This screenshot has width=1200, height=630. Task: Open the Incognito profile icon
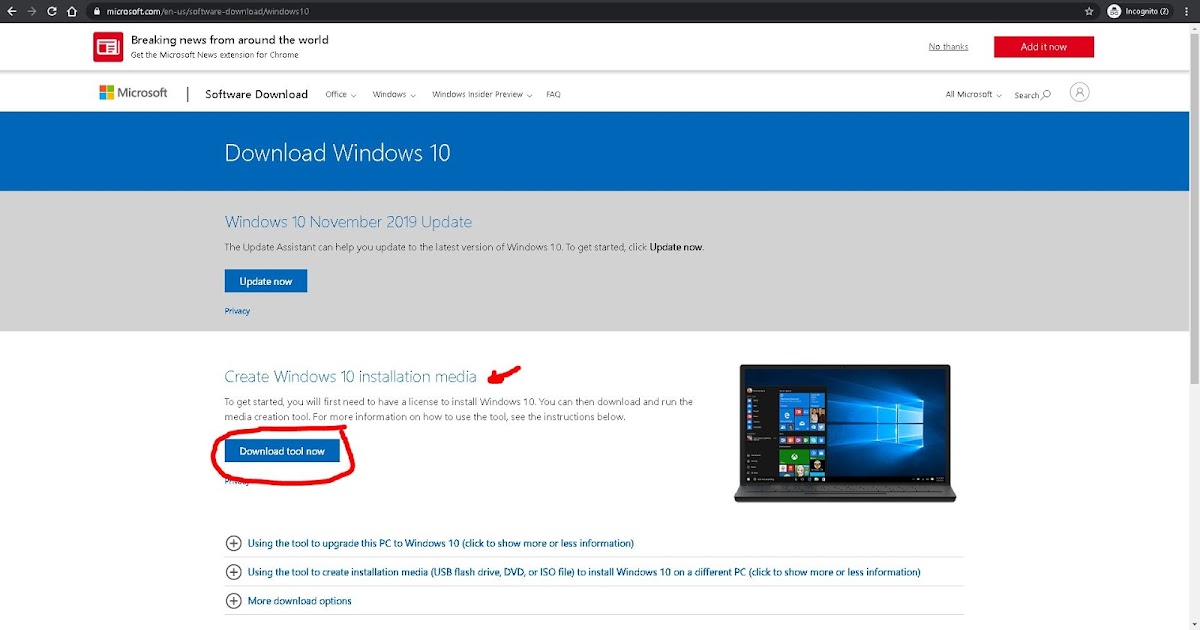point(1113,11)
